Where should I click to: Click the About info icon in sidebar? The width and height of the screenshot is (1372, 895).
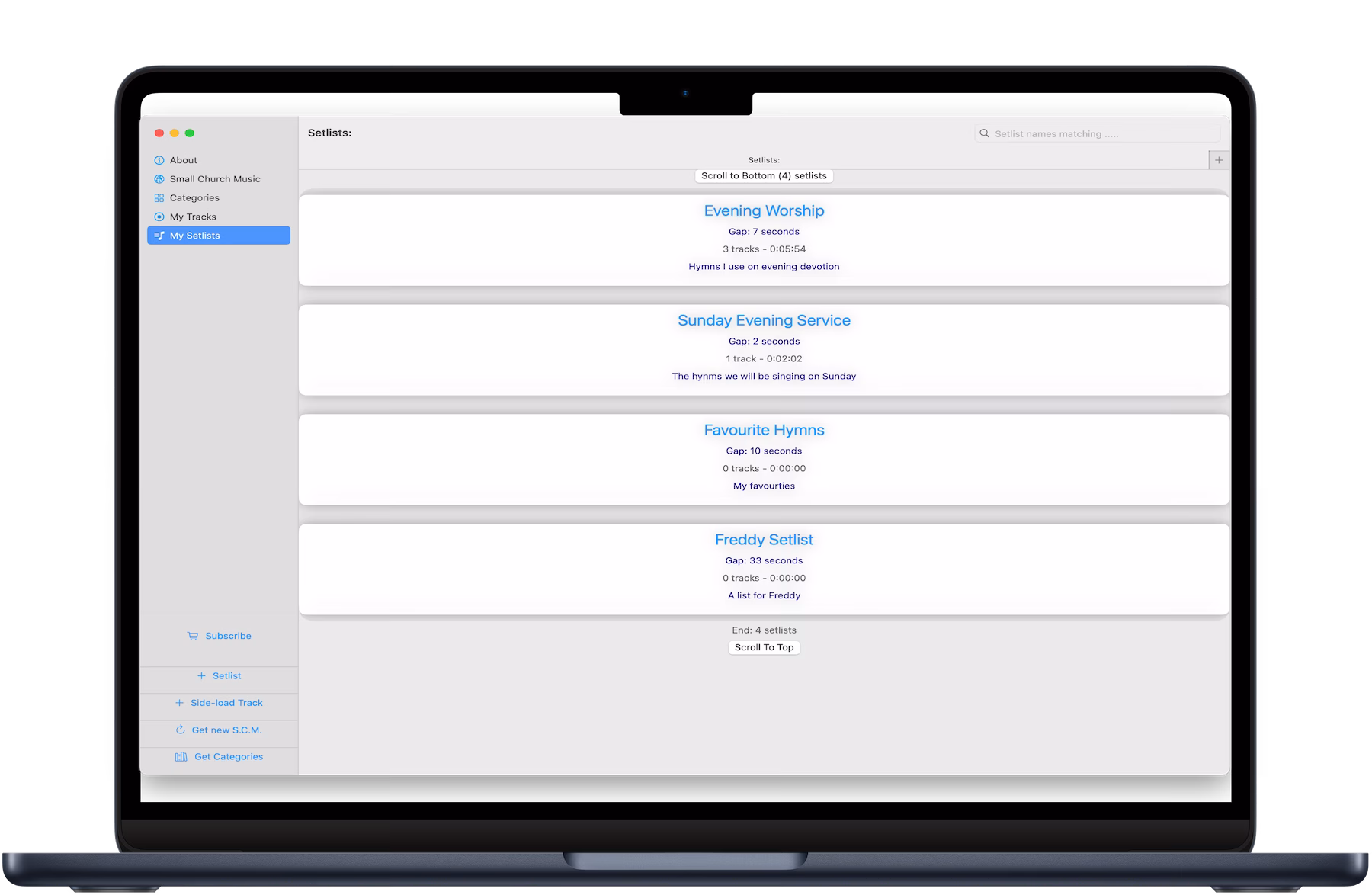[x=159, y=160]
